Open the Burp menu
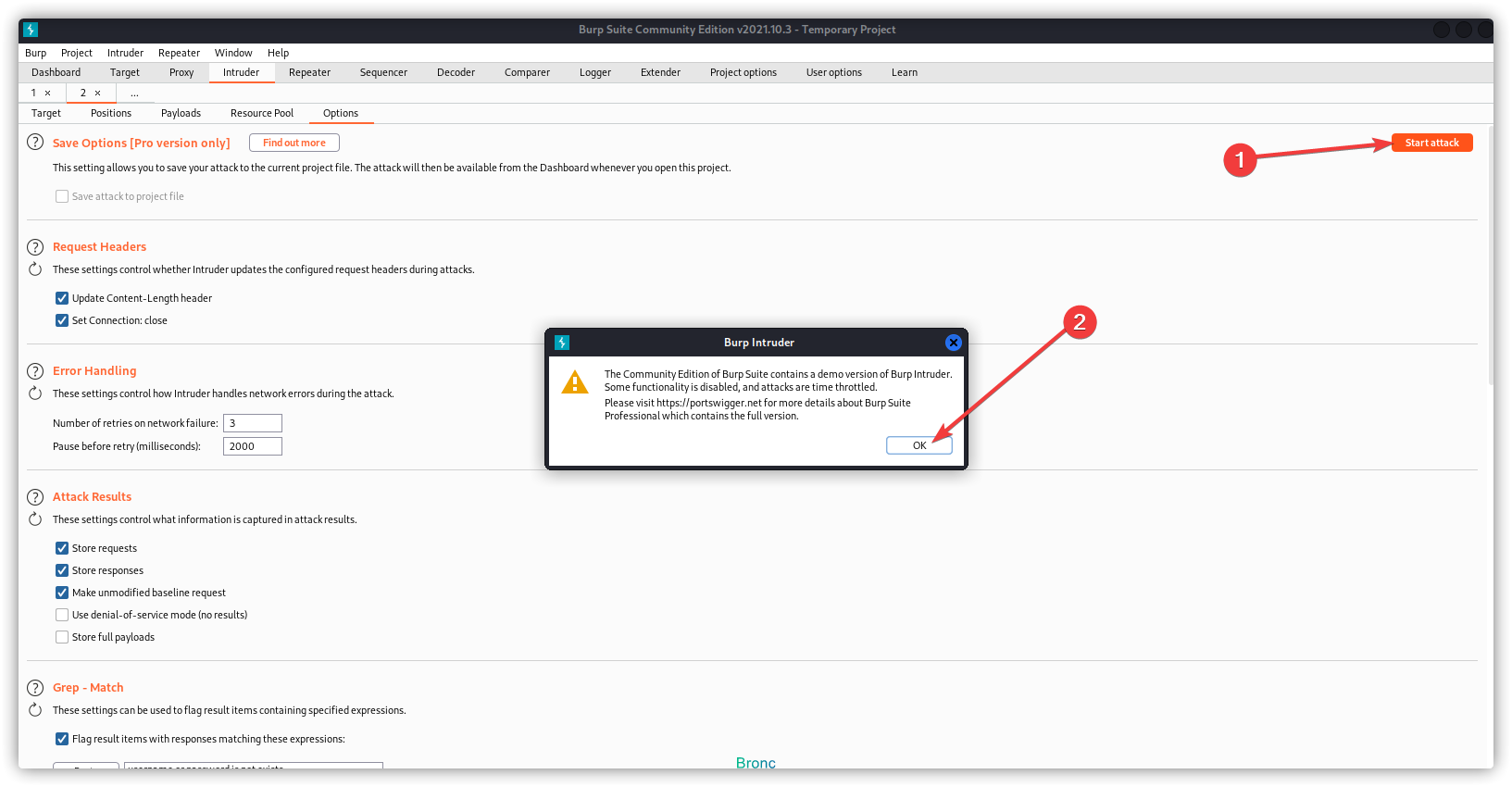1512x787 pixels. click(36, 53)
